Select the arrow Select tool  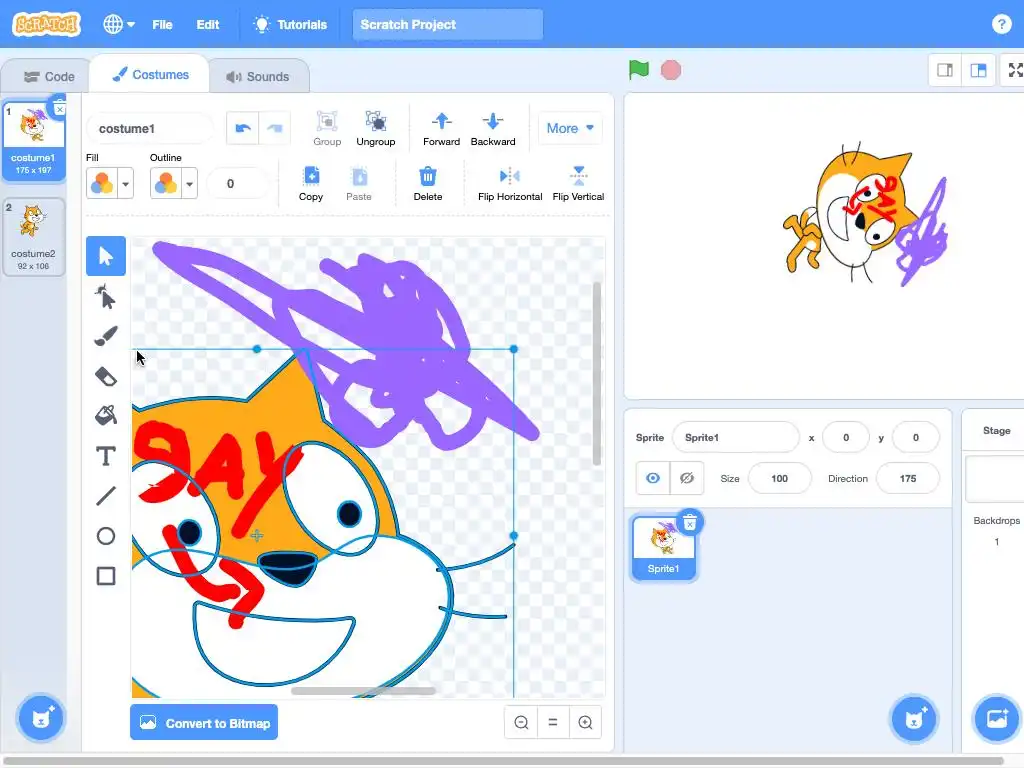pyautogui.click(x=106, y=256)
